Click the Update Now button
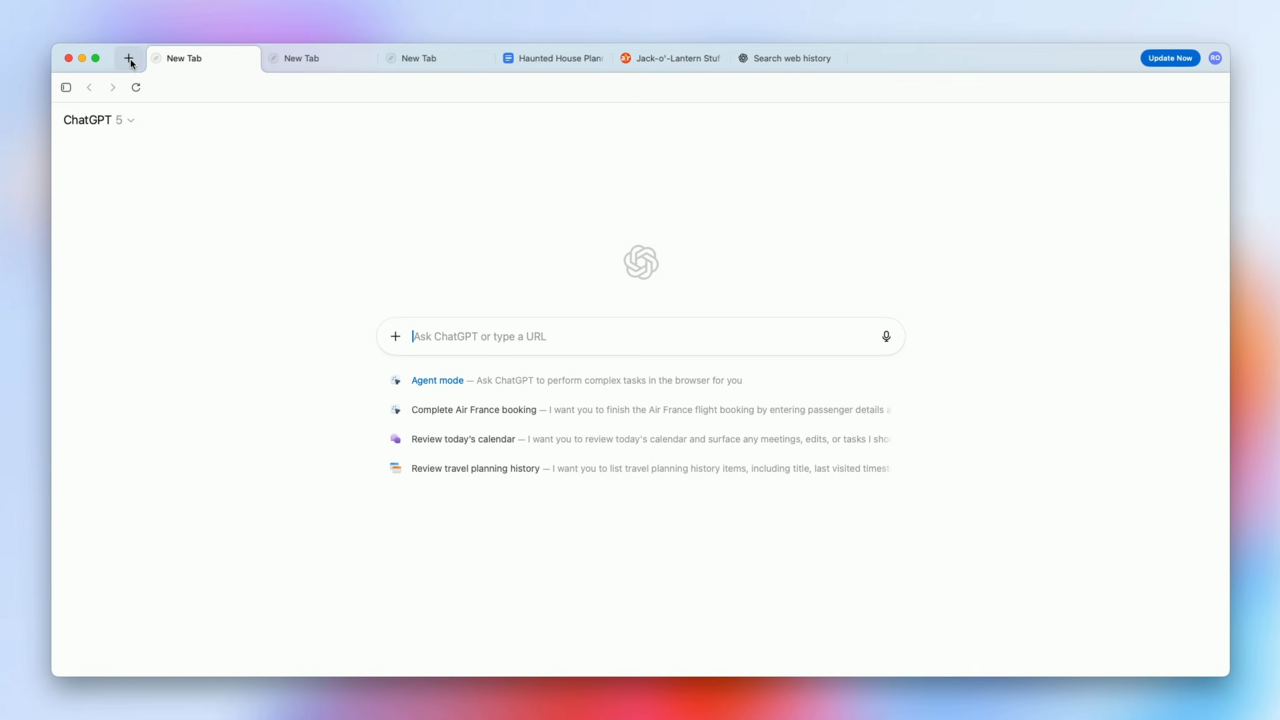The width and height of the screenshot is (1280, 720). click(x=1170, y=58)
